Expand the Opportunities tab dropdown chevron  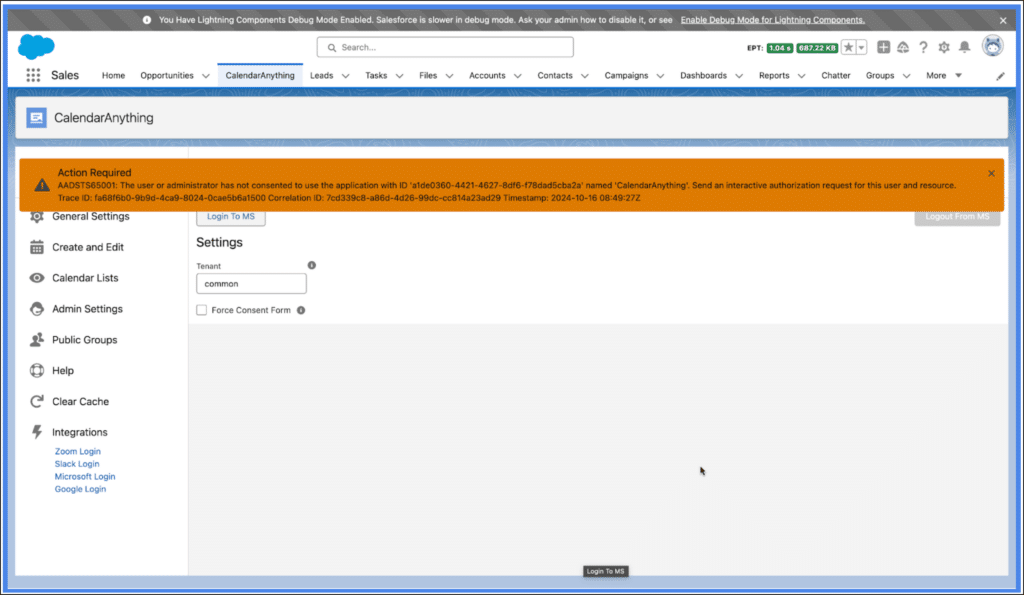point(205,76)
